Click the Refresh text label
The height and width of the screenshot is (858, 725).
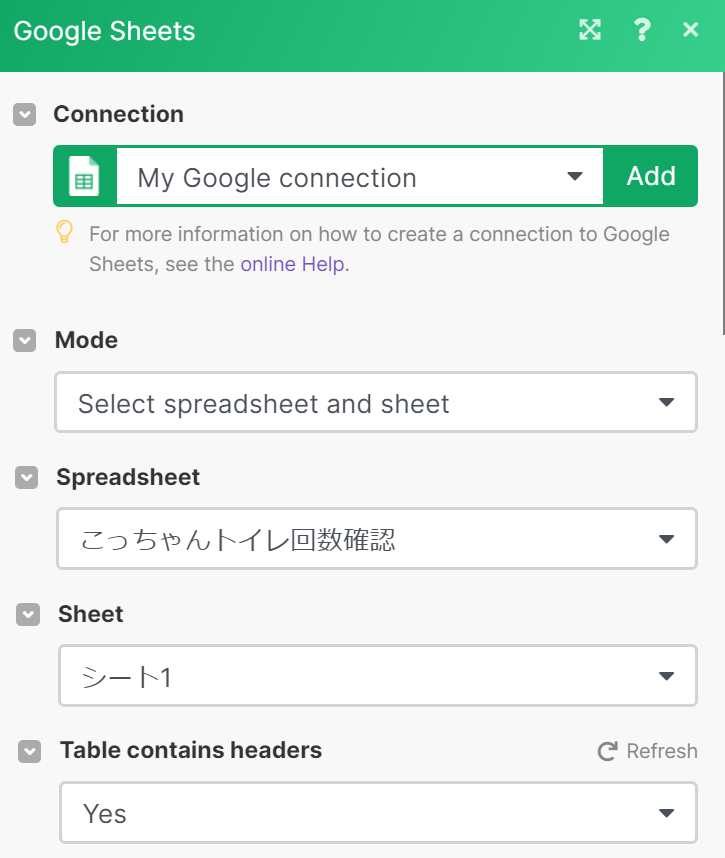(662, 751)
